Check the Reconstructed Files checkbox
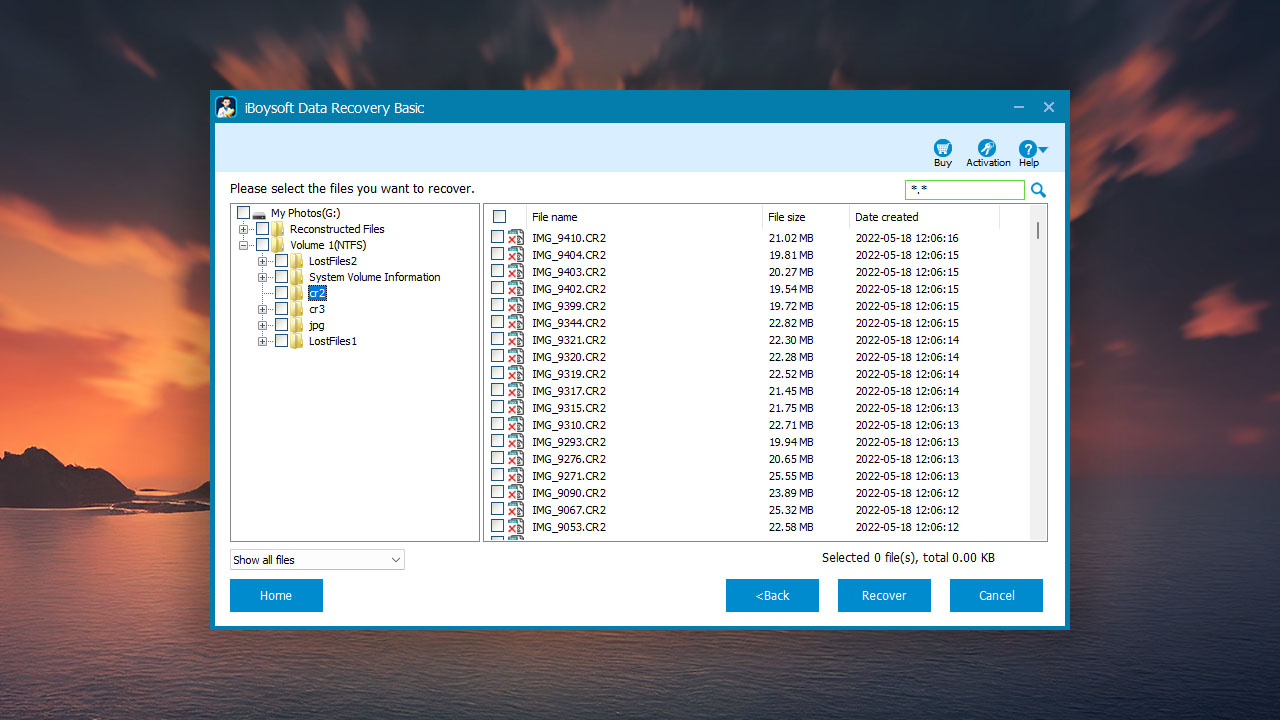 point(262,229)
